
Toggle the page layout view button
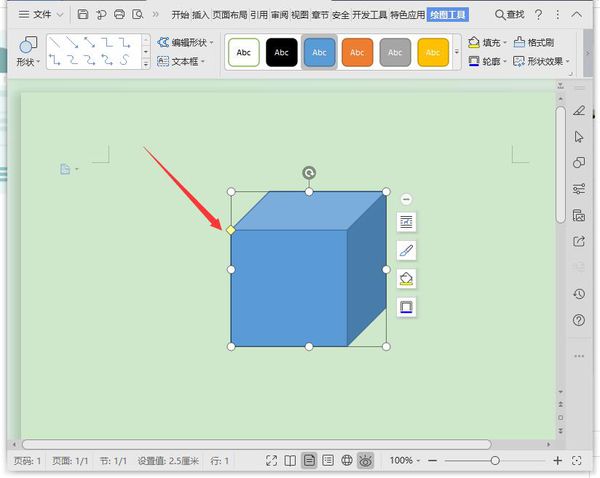click(x=309, y=460)
